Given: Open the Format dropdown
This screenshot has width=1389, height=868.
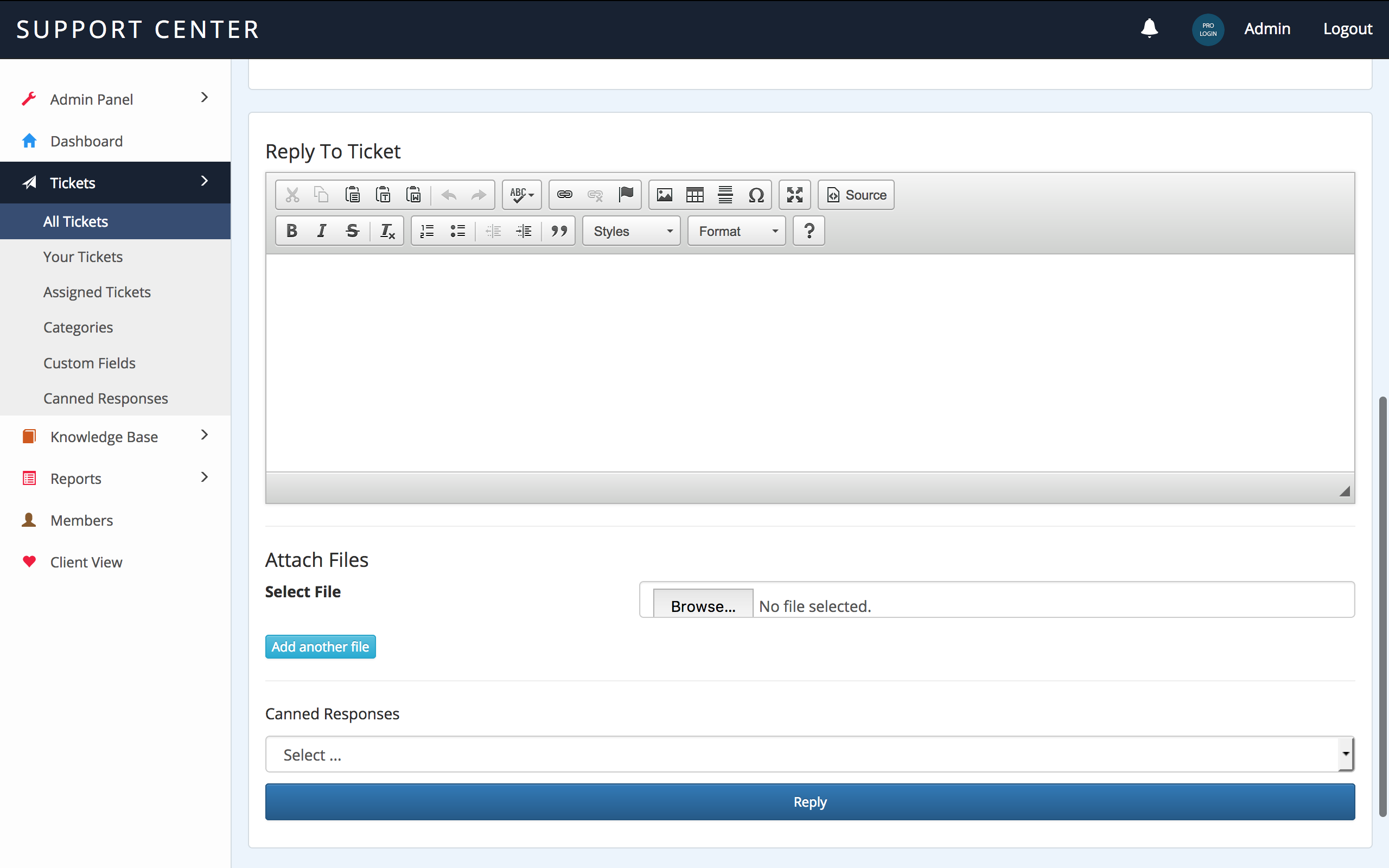Looking at the screenshot, I should [736, 231].
